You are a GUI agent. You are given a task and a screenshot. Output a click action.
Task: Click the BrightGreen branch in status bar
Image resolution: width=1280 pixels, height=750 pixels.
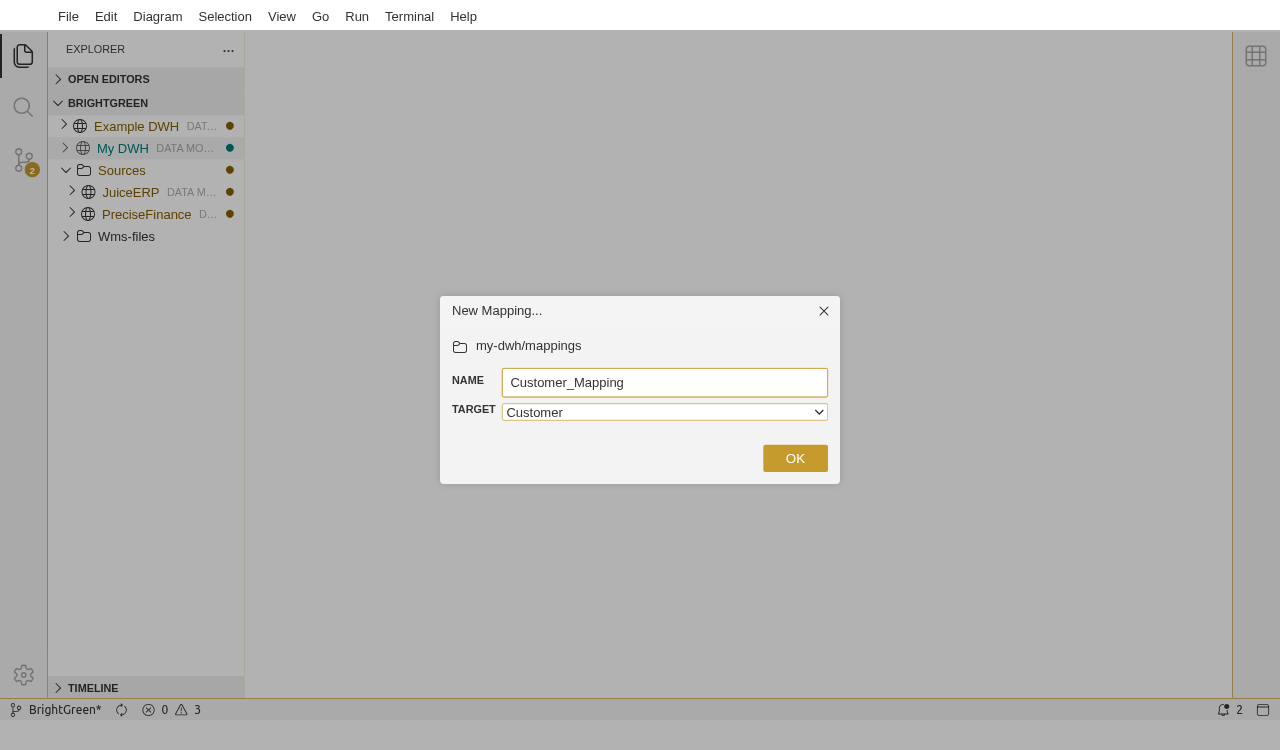pos(56,710)
